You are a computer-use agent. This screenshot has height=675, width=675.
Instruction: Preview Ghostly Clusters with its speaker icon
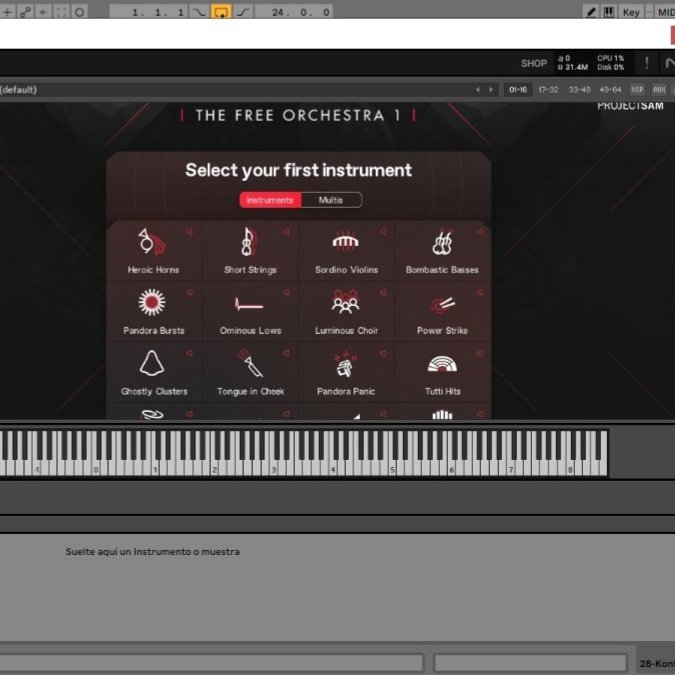[x=189, y=353]
